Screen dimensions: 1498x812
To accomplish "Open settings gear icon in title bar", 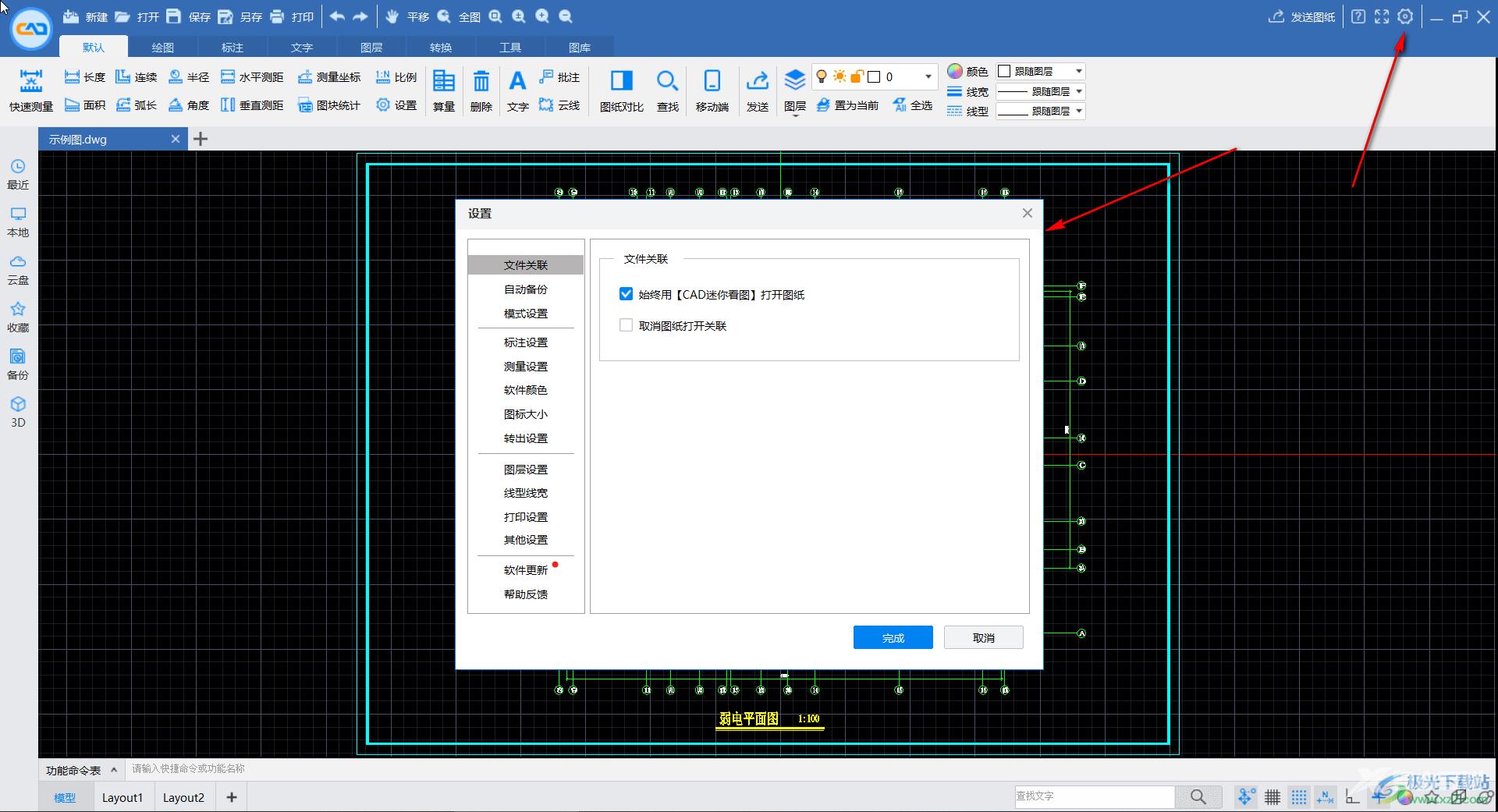I will (x=1404, y=16).
